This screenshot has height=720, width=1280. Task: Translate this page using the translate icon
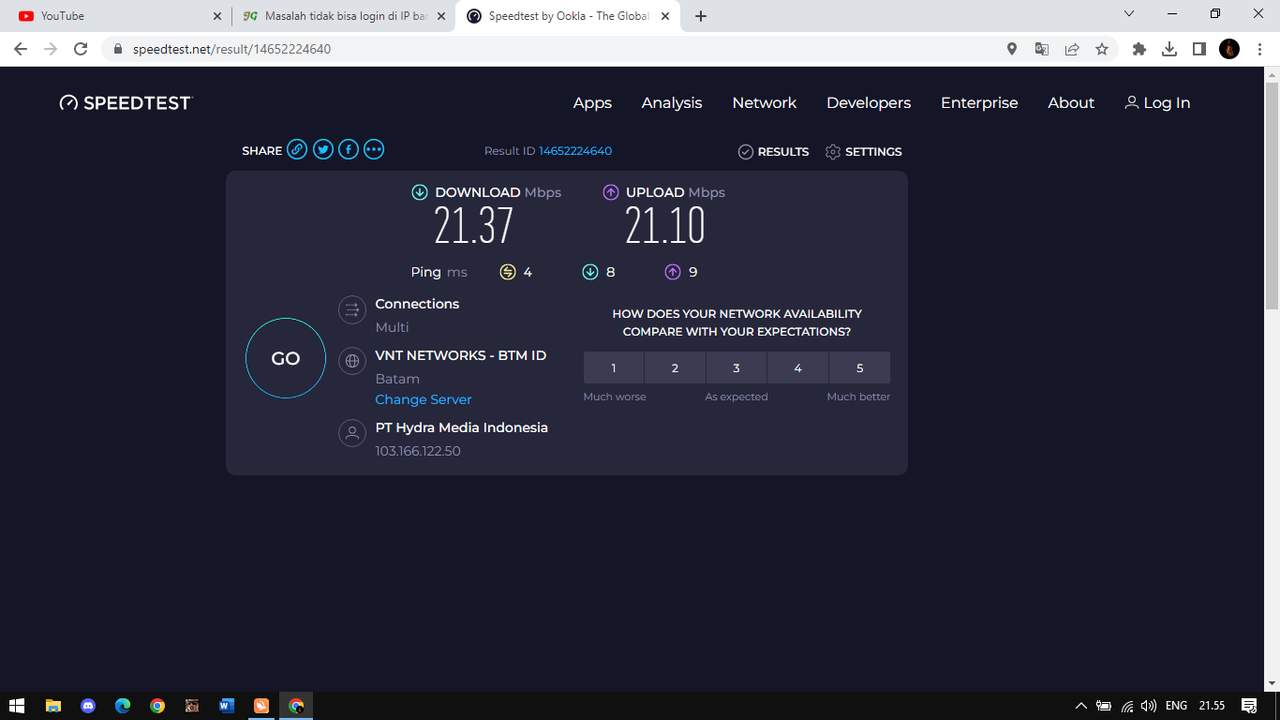tap(1042, 49)
